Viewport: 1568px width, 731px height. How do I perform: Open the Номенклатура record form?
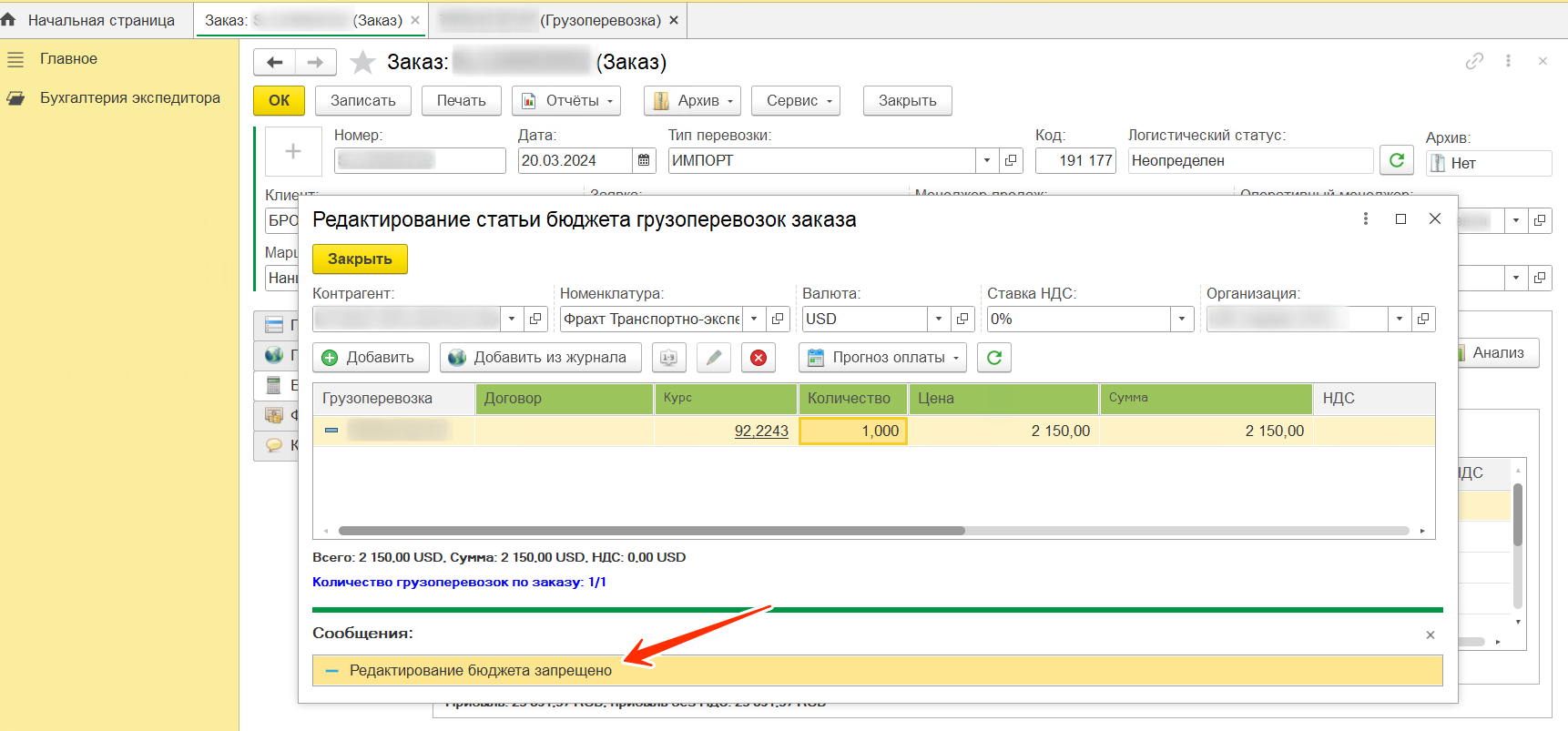coord(778,319)
